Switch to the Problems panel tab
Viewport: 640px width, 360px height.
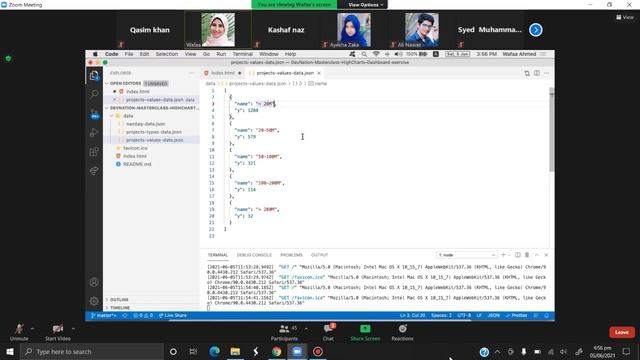pyautogui.click(x=291, y=255)
